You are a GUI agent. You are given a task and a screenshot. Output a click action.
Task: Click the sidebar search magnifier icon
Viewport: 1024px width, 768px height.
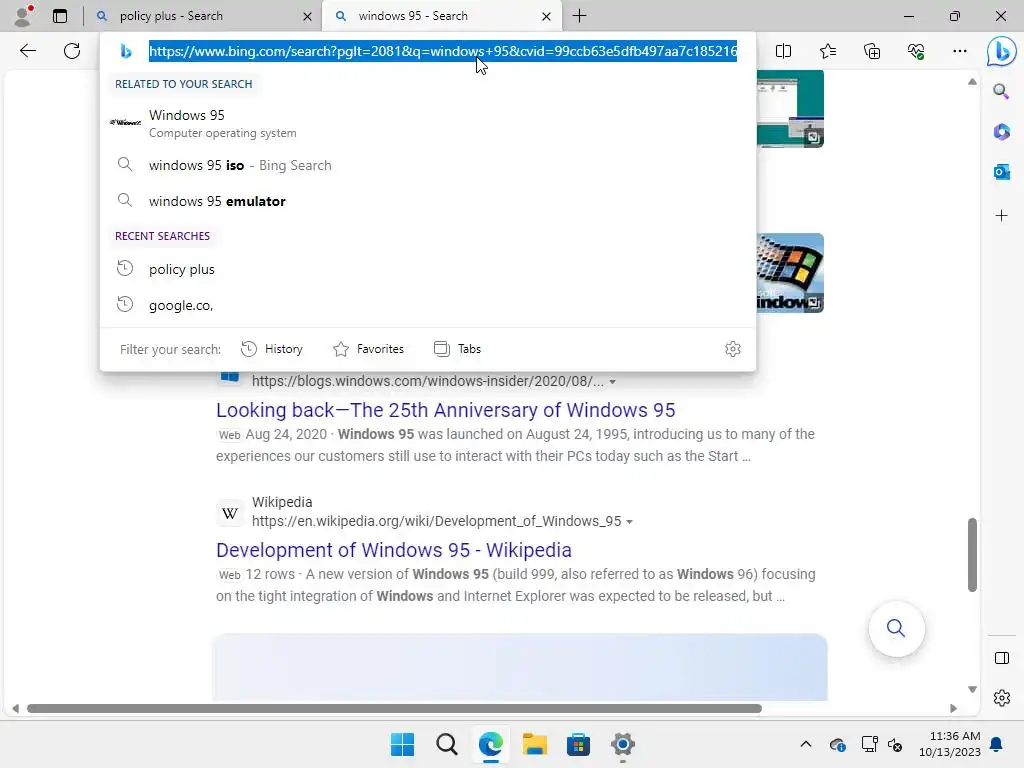[x=1001, y=91]
